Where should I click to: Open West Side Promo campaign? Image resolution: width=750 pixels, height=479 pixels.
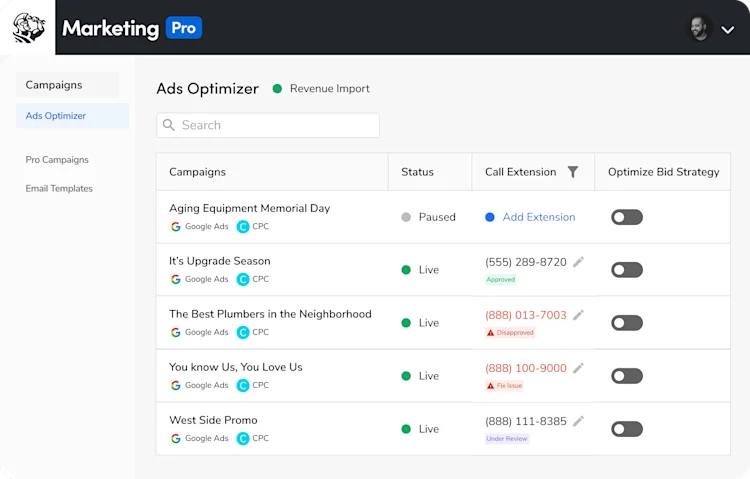tap(213, 420)
